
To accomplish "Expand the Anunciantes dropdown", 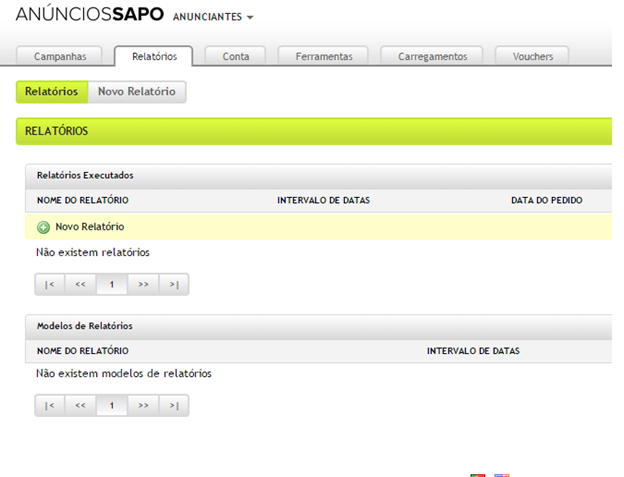I will pyautogui.click(x=213, y=18).
